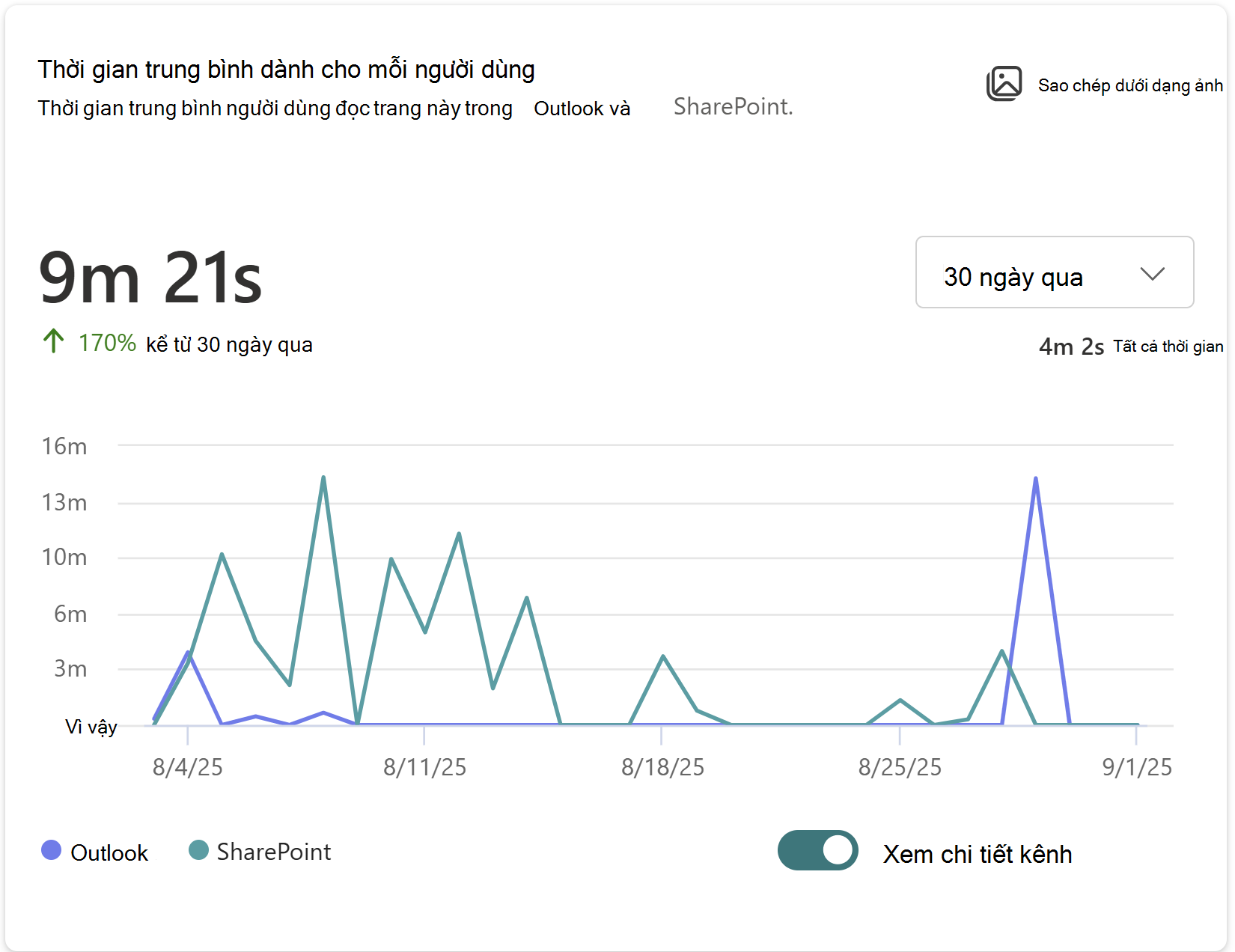Click 'Thời gian trung bình dành cho mỗi người dùng' title
Image resolution: width=1235 pixels, height=952 pixels.
[286, 70]
